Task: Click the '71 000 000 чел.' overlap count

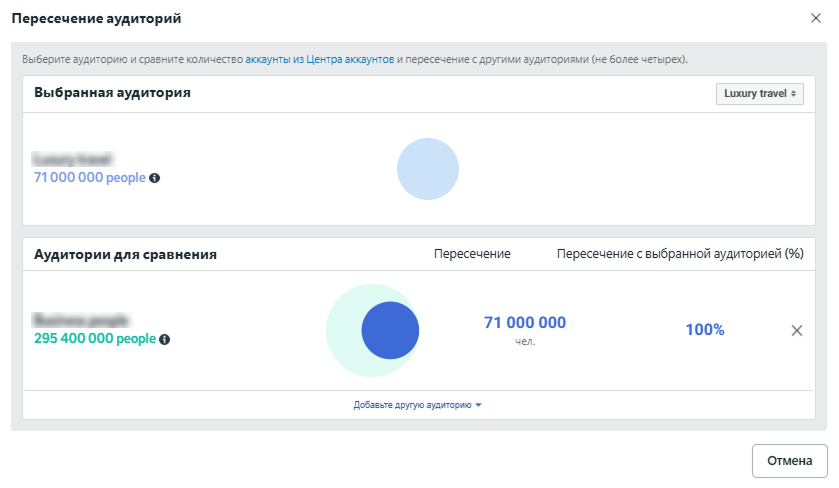Action: pos(525,330)
